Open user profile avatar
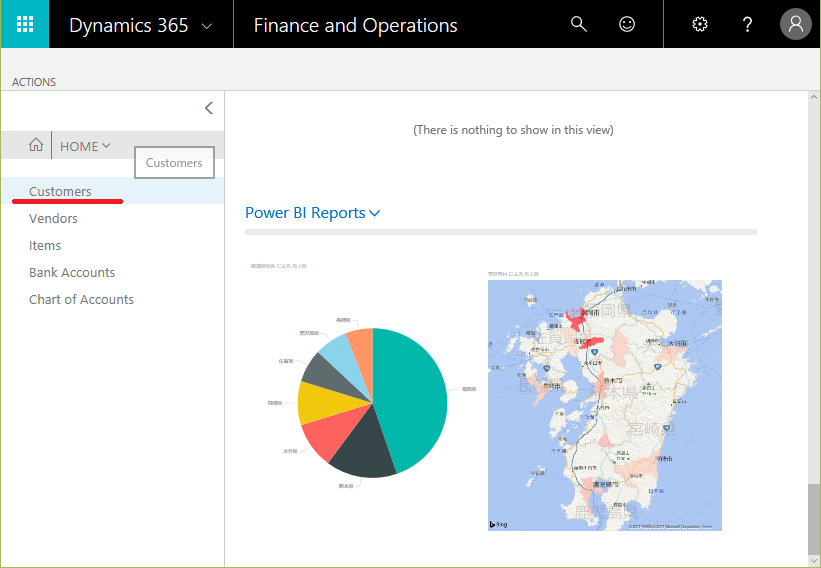 [795, 24]
